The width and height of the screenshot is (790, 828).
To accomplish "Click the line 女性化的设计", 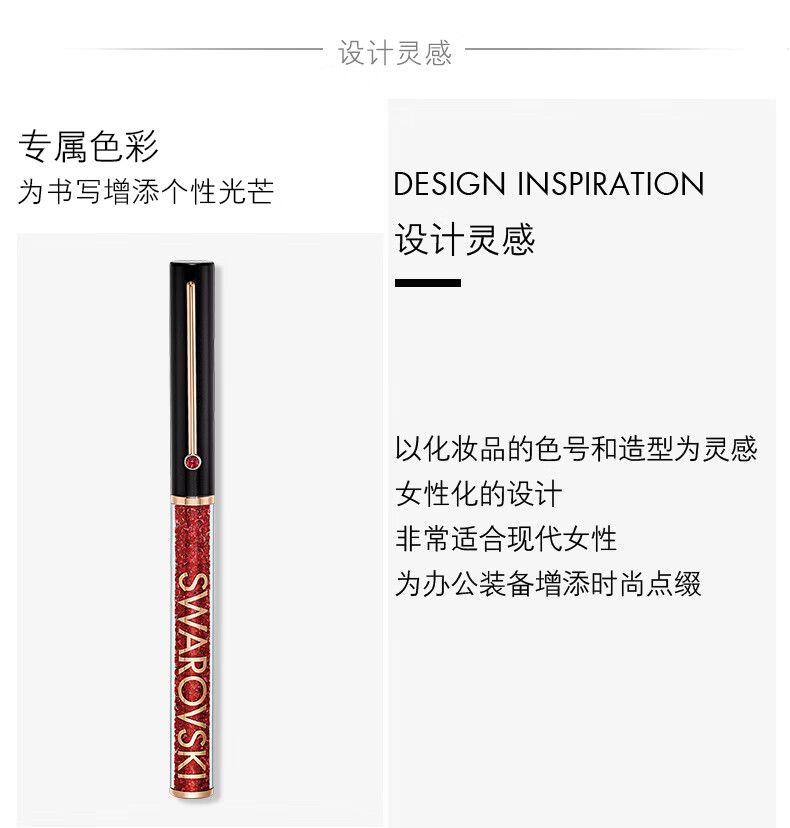I will click(x=478, y=494).
